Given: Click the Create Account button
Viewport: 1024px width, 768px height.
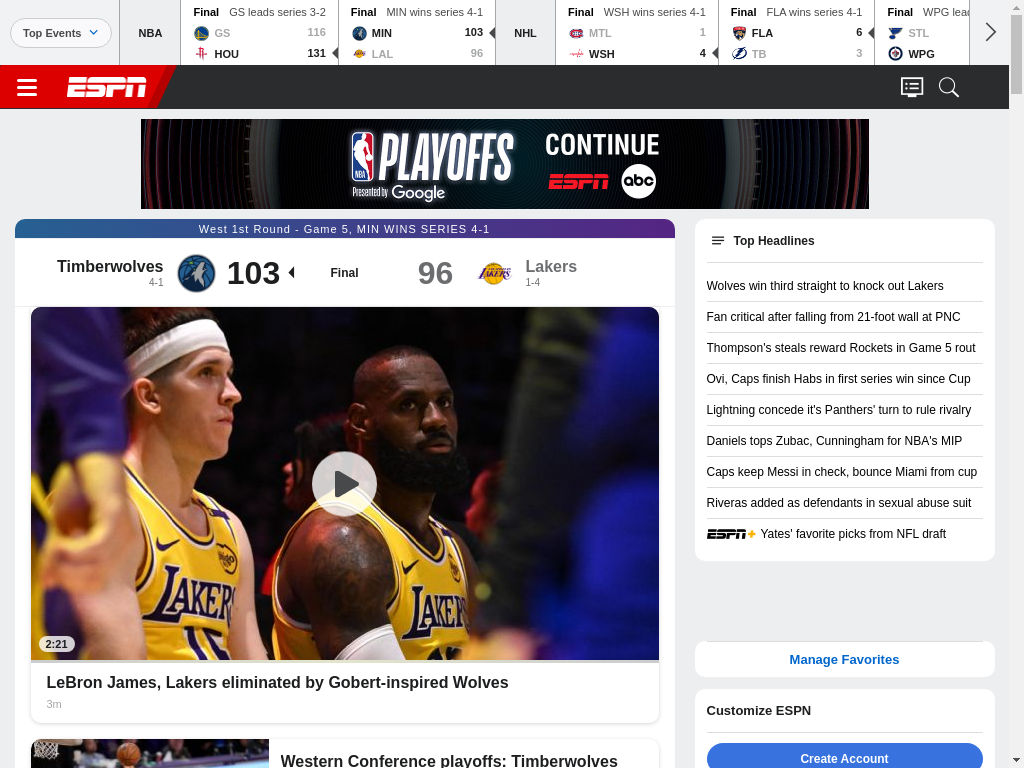Looking at the screenshot, I should pyautogui.click(x=844, y=758).
